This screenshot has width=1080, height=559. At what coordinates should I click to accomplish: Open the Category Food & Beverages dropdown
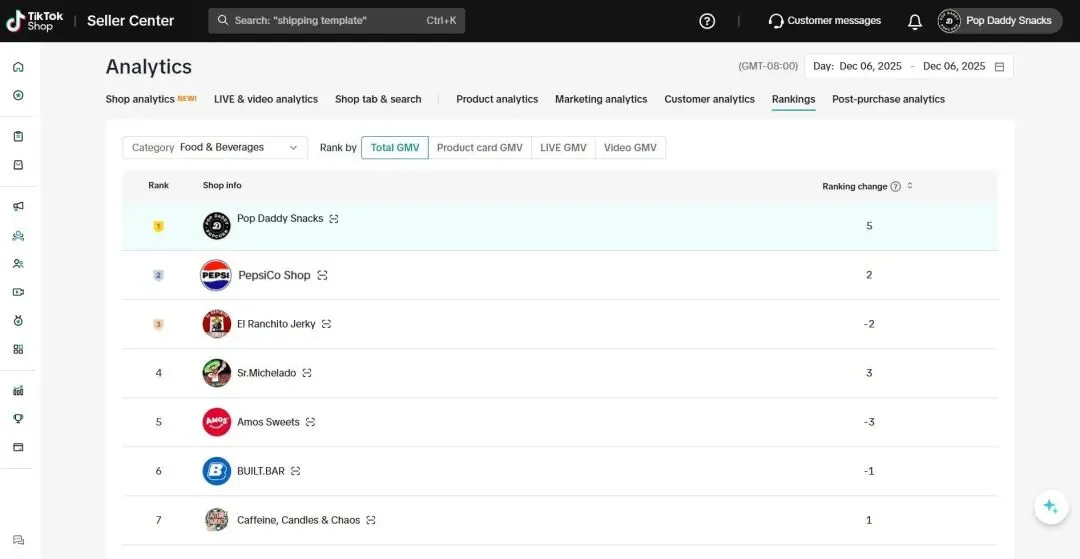tap(216, 147)
